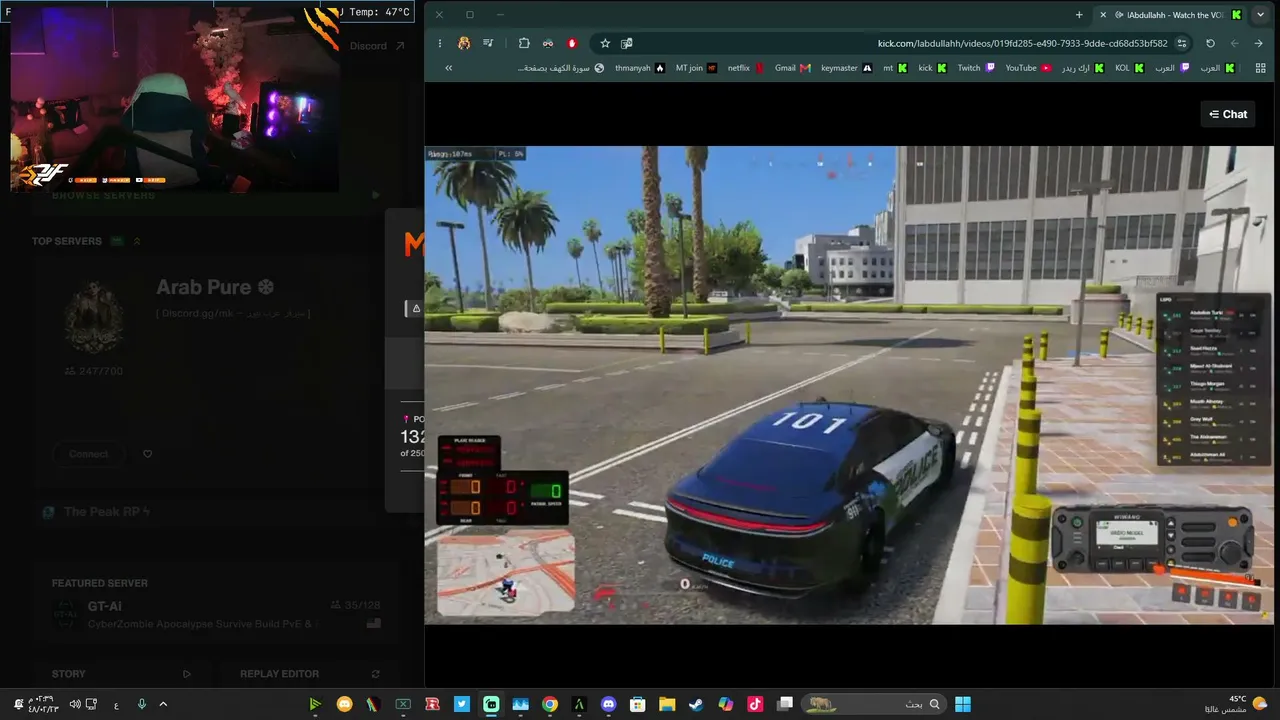This screenshot has width=1280, height=720.
Task: Go forward in browser history
Action: [x=1235, y=43]
